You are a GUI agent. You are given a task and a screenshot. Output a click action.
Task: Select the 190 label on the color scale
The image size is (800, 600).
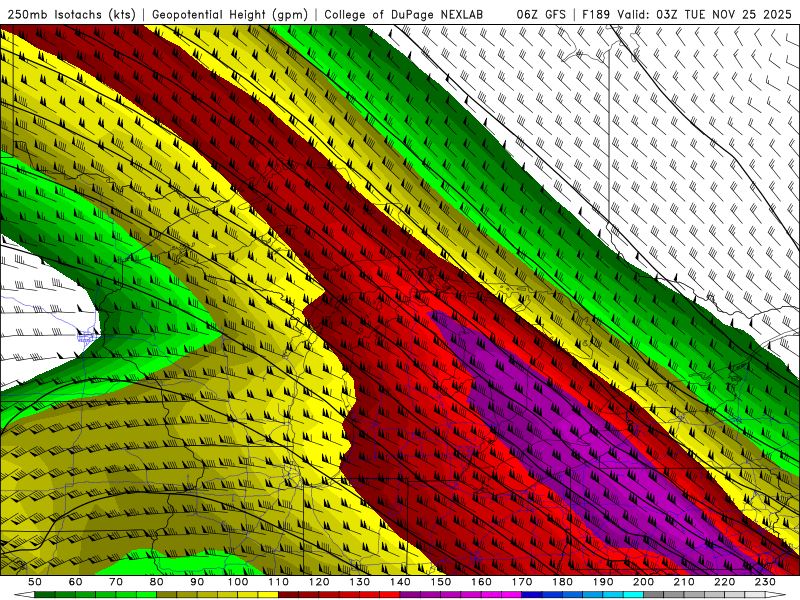(x=603, y=582)
